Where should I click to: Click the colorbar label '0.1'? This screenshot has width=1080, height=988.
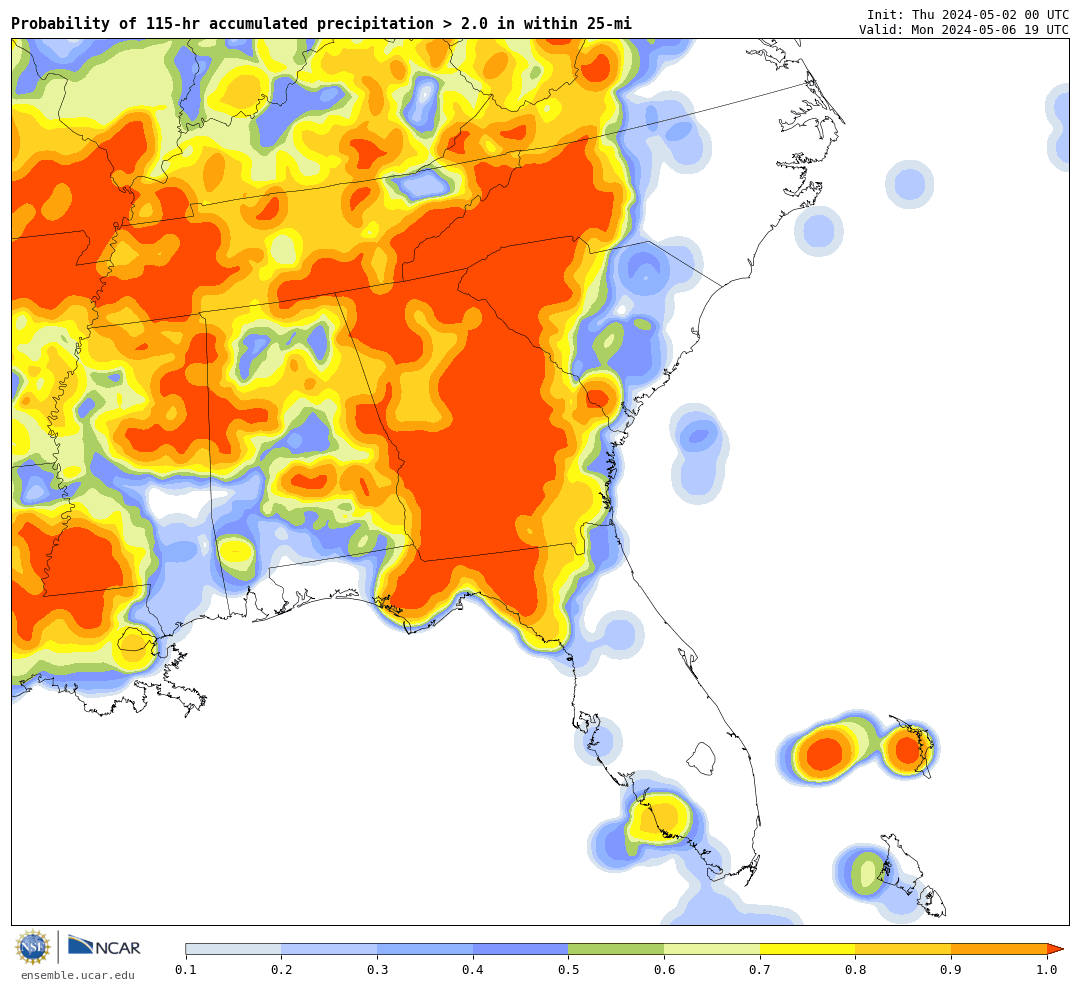coord(186,969)
